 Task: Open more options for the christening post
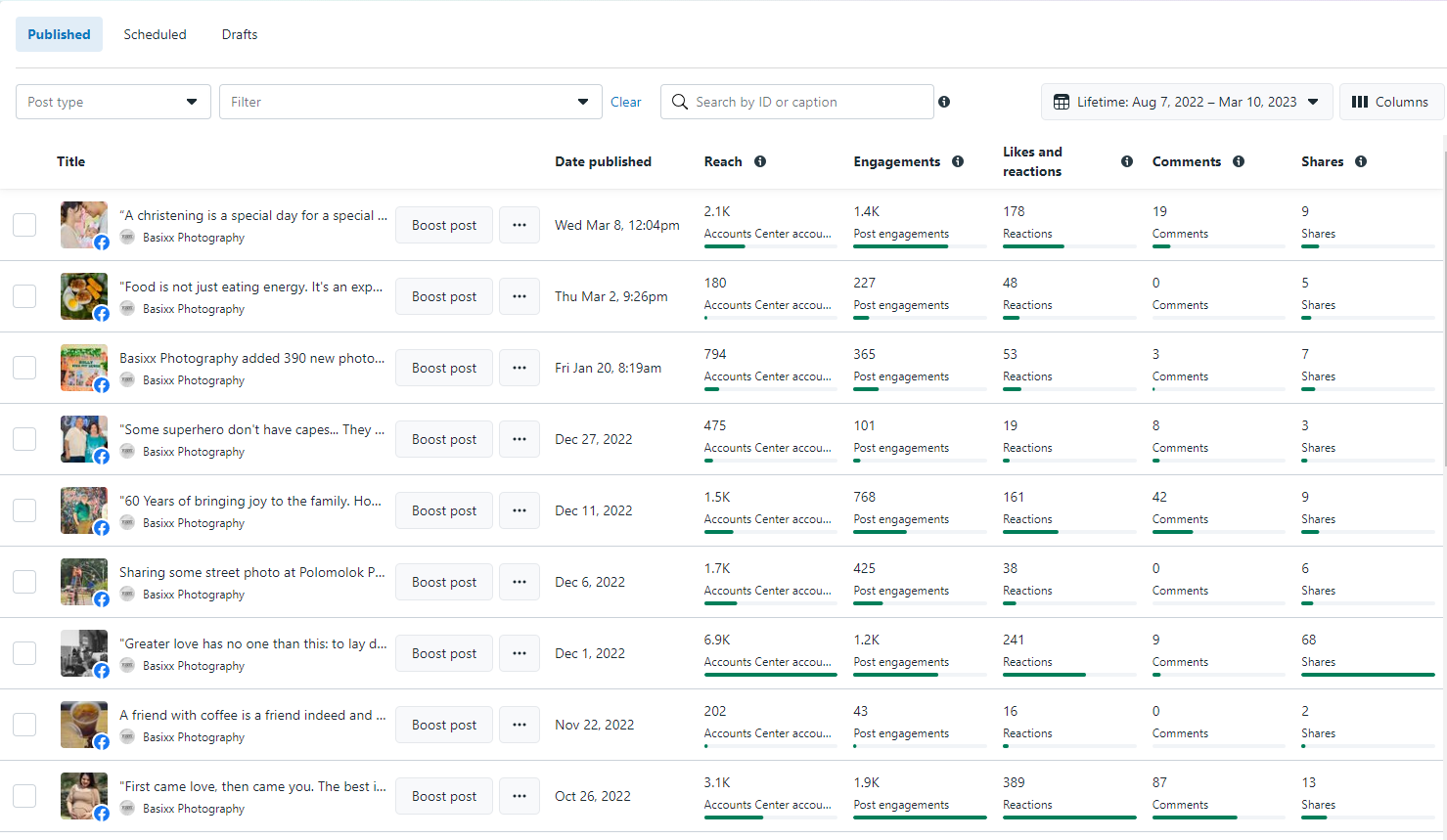pos(520,225)
